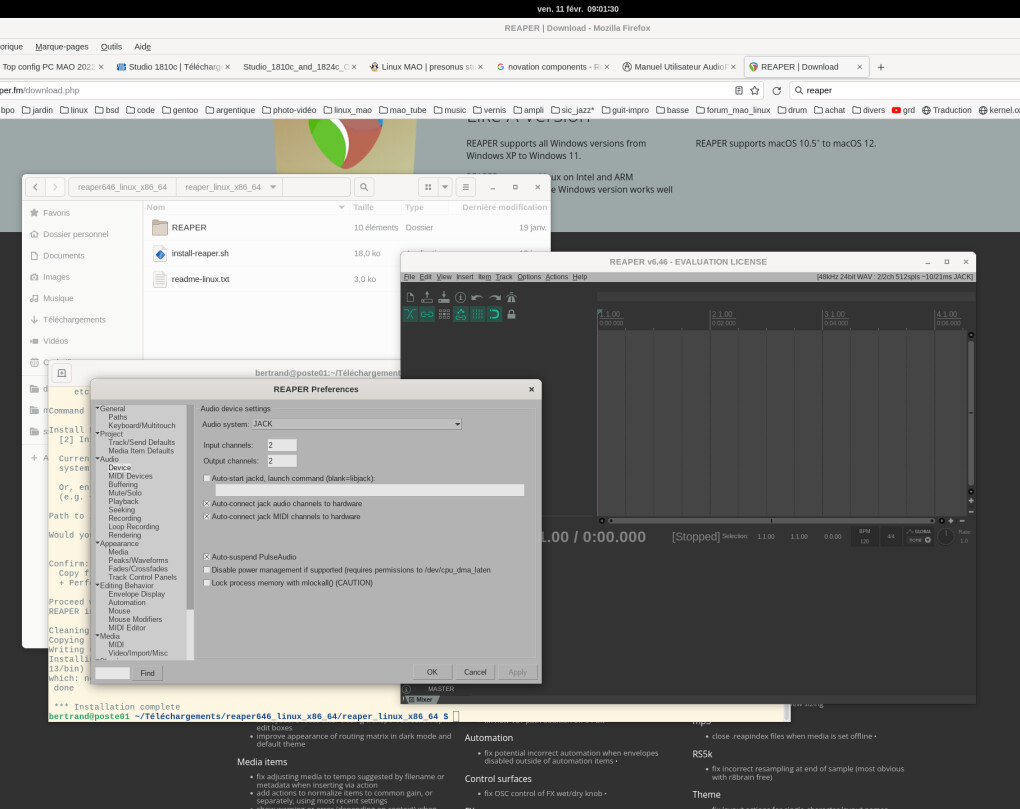Viewport: 1020px width, 809px height.
Task: Collapse the Audio tree section
Action: click(98, 459)
